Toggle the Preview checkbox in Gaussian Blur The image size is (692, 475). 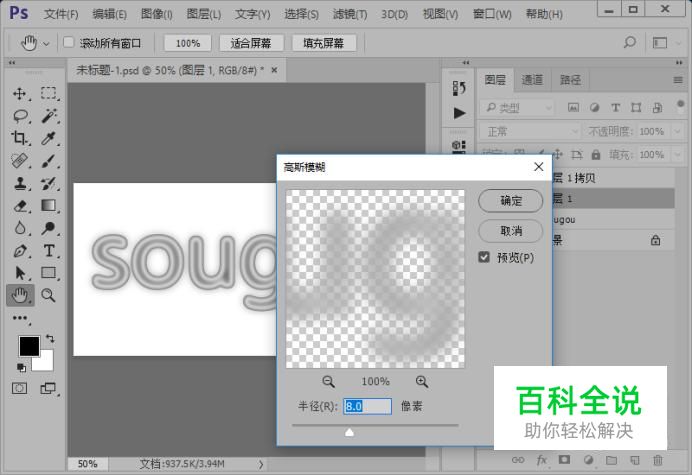point(484,257)
